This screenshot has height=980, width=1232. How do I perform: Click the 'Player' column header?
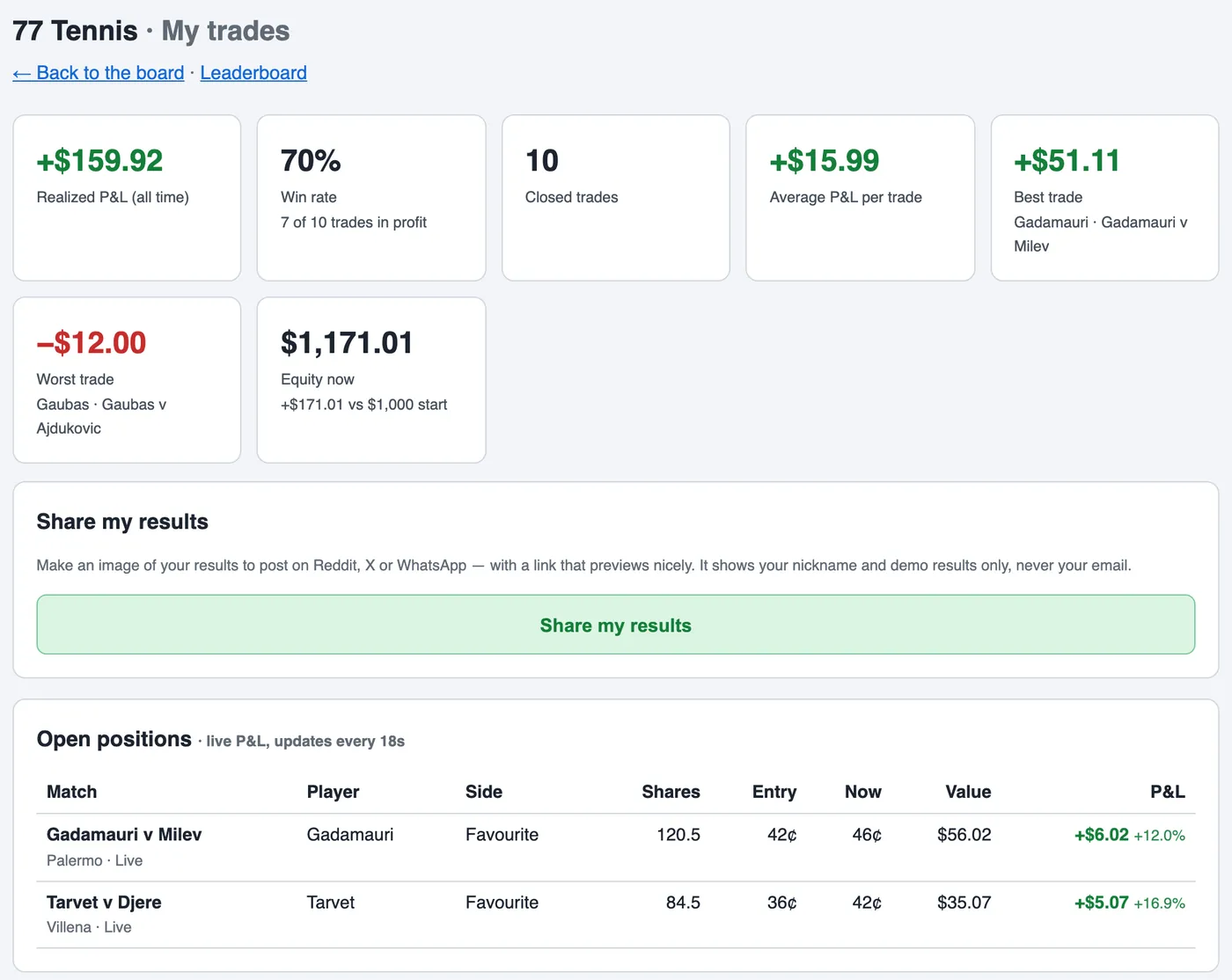click(334, 792)
